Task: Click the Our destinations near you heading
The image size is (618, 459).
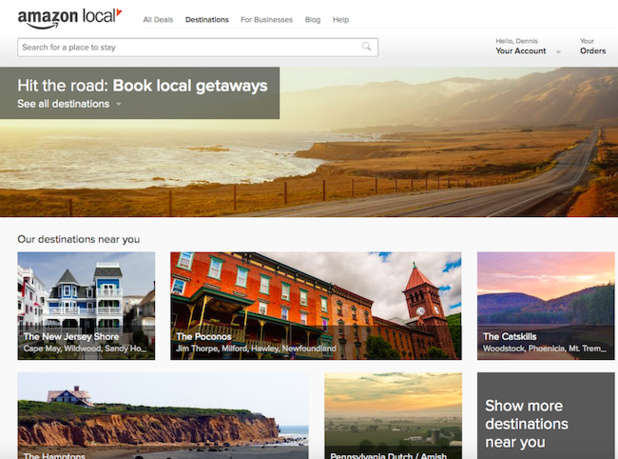Action: coord(79,239)
